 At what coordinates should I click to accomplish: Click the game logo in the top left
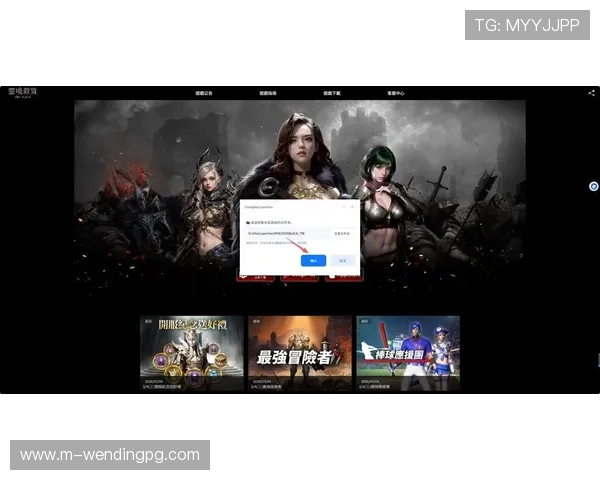point(22,93)
